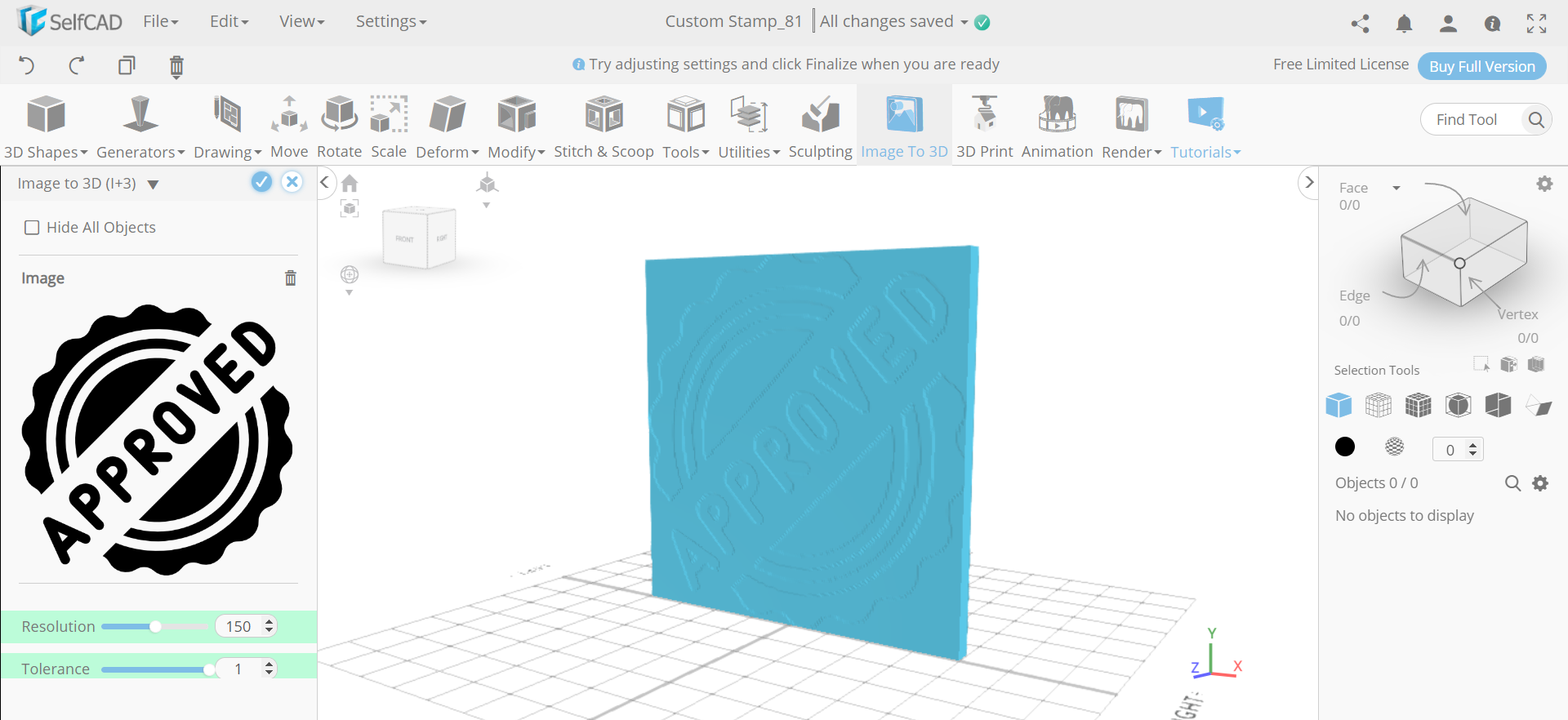Open the Tutorials toolbar item
1568x720 pixels.
(x=1205, y=127)
